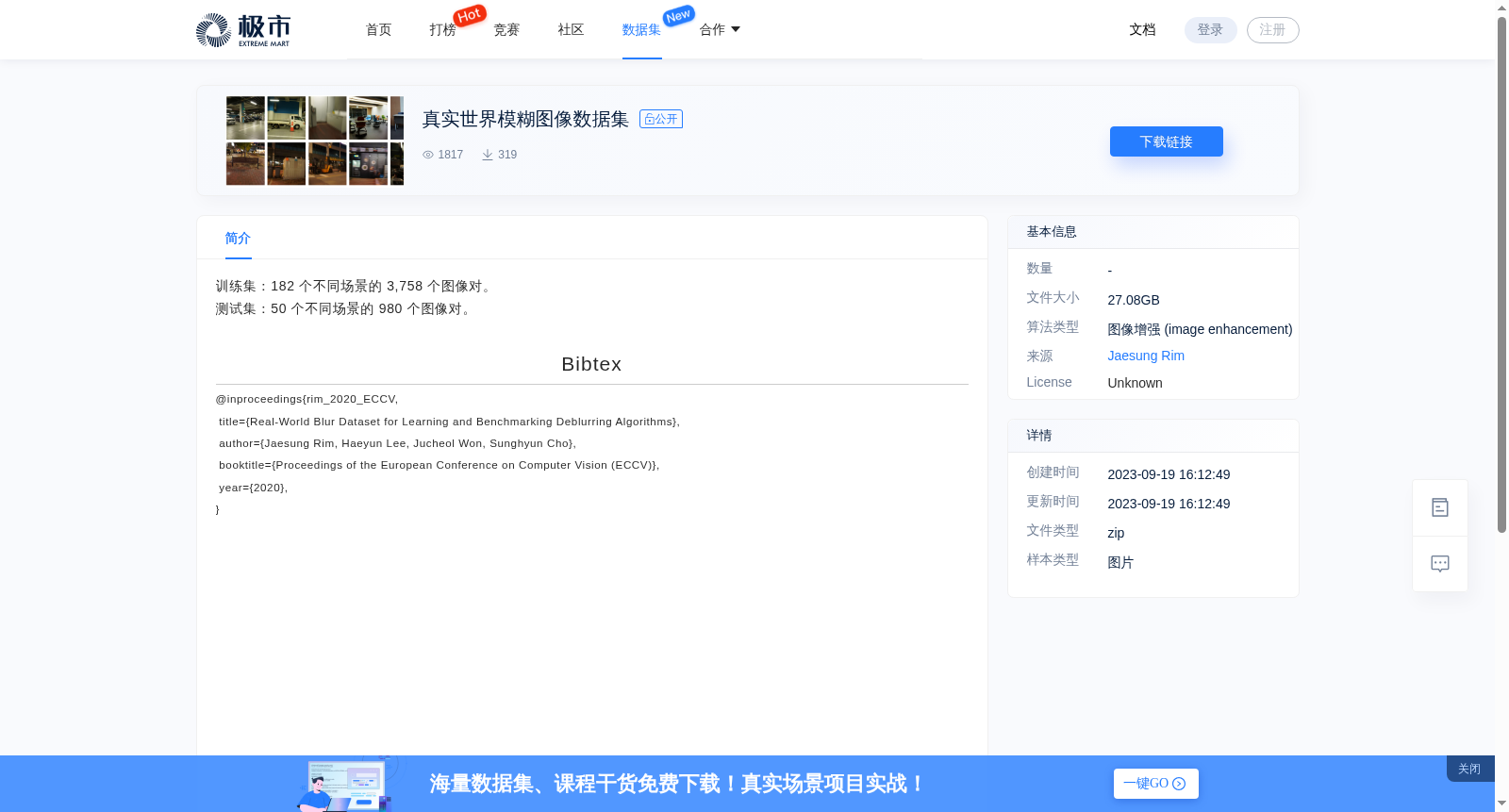
Task: Switch to the 简介 tab
Action: click(x=238, y=239)
